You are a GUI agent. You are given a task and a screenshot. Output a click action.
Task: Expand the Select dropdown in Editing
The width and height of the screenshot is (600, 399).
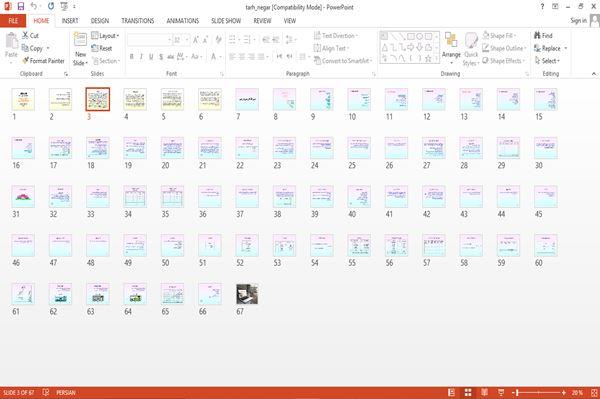[x=547, y=61]
